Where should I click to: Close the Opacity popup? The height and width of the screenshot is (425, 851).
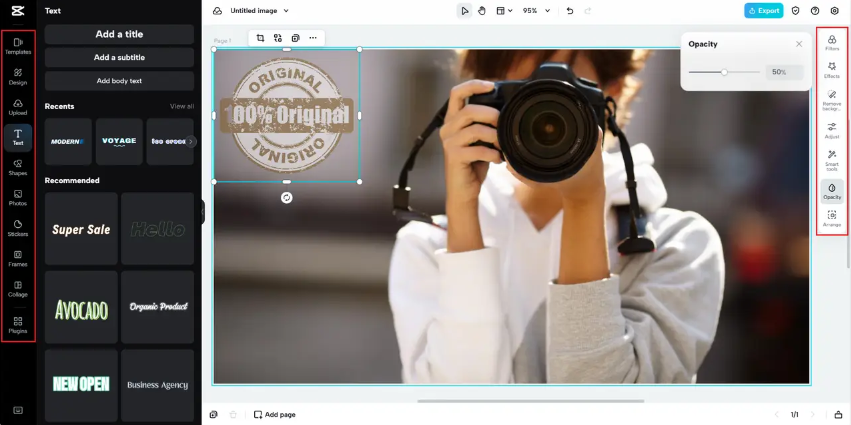[x=799, y=44]
